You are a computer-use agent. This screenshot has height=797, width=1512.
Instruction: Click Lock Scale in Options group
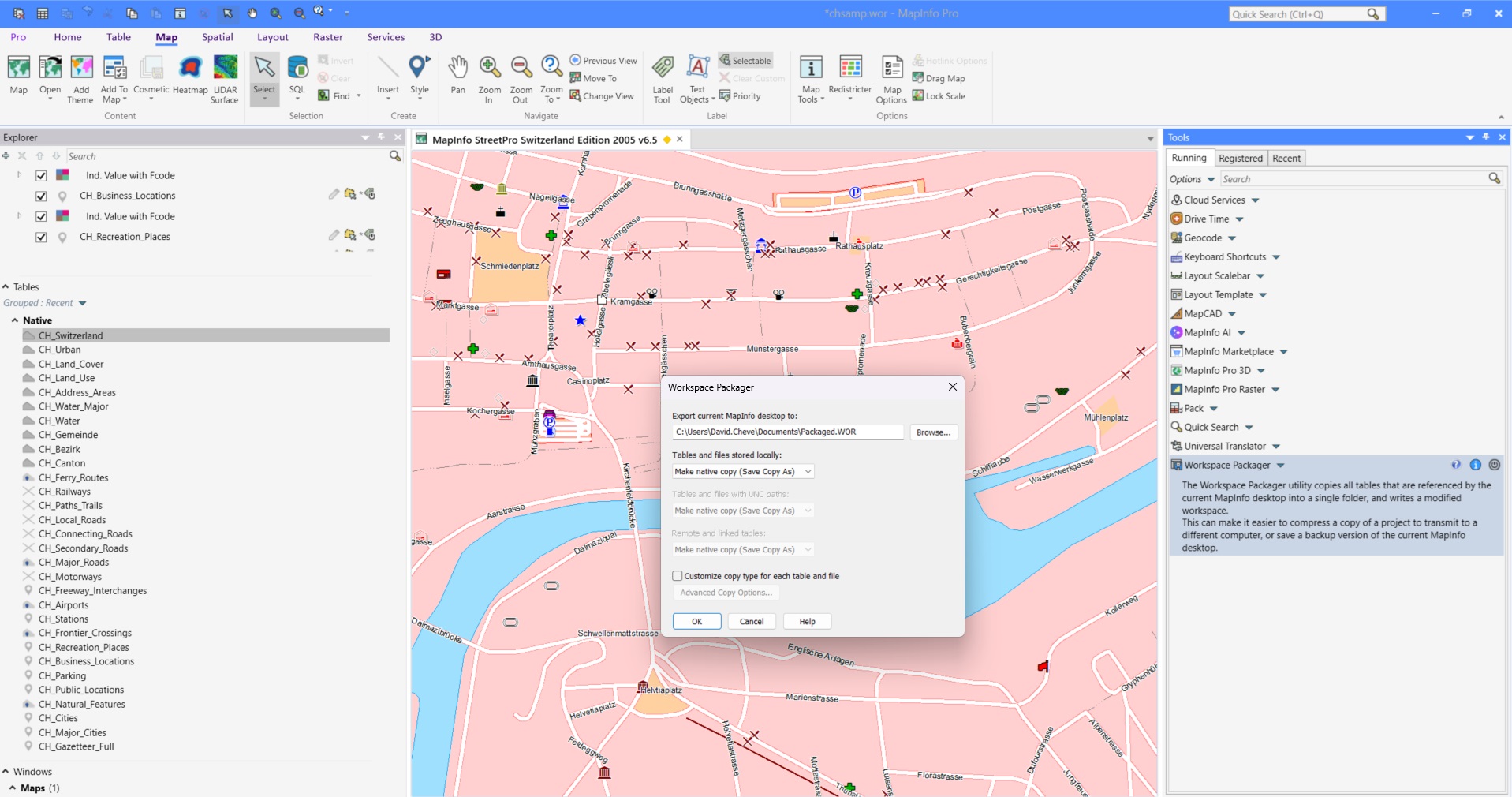pyautogui.click(x=939, y=96)
